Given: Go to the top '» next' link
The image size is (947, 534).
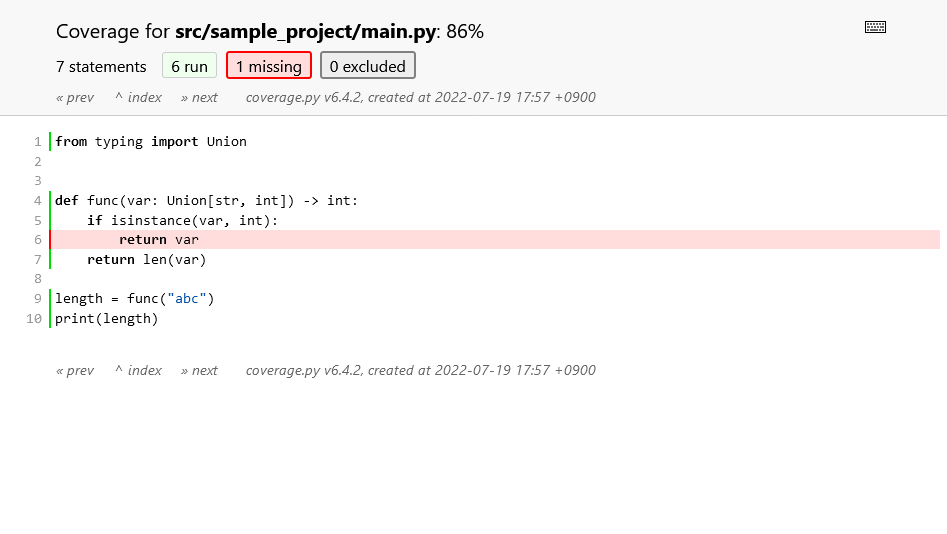Looking at the screenshot, I should pyautogui.click(x=199, y=97).
